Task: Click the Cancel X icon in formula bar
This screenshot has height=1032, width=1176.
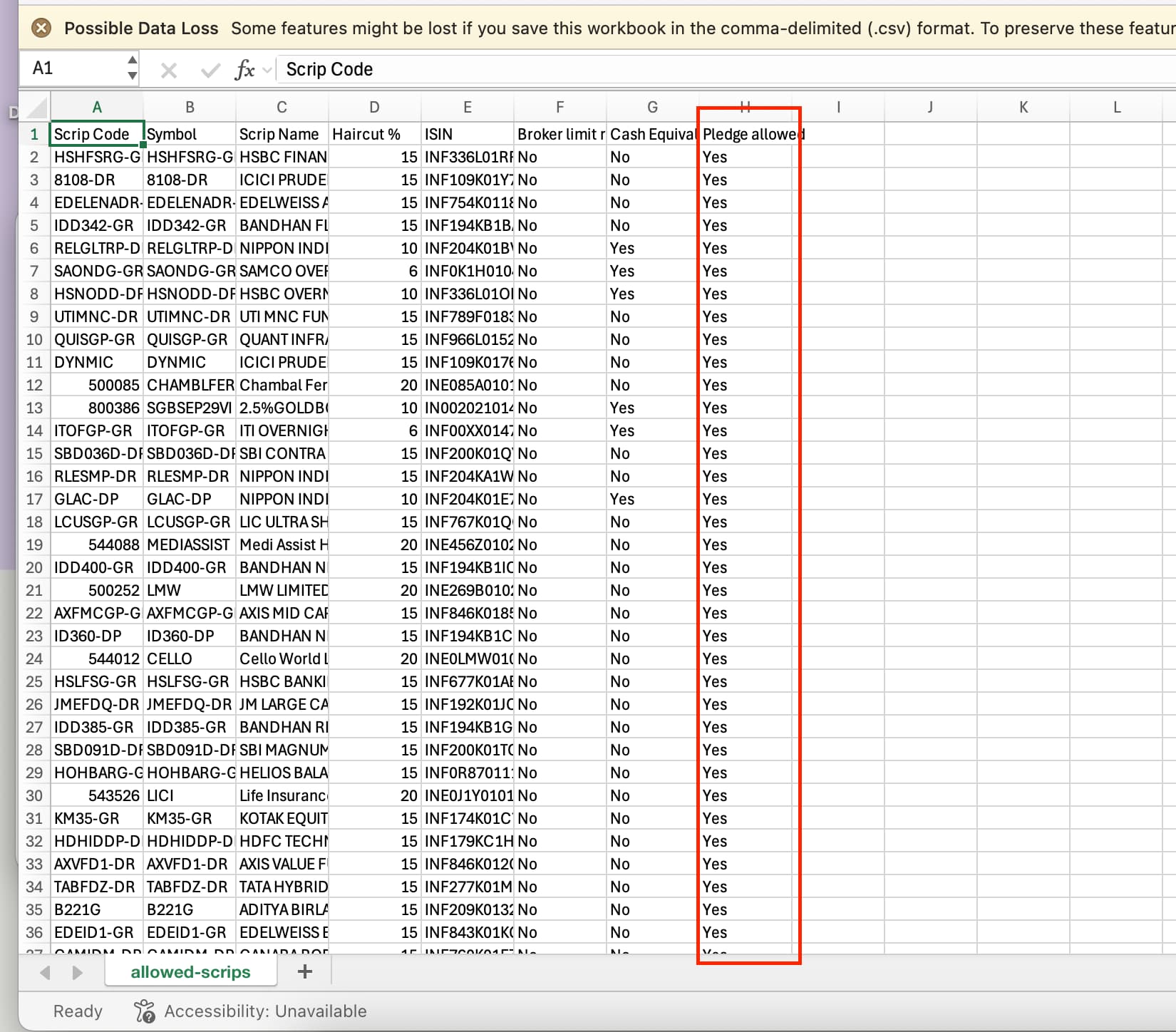Action: [169, 70]
